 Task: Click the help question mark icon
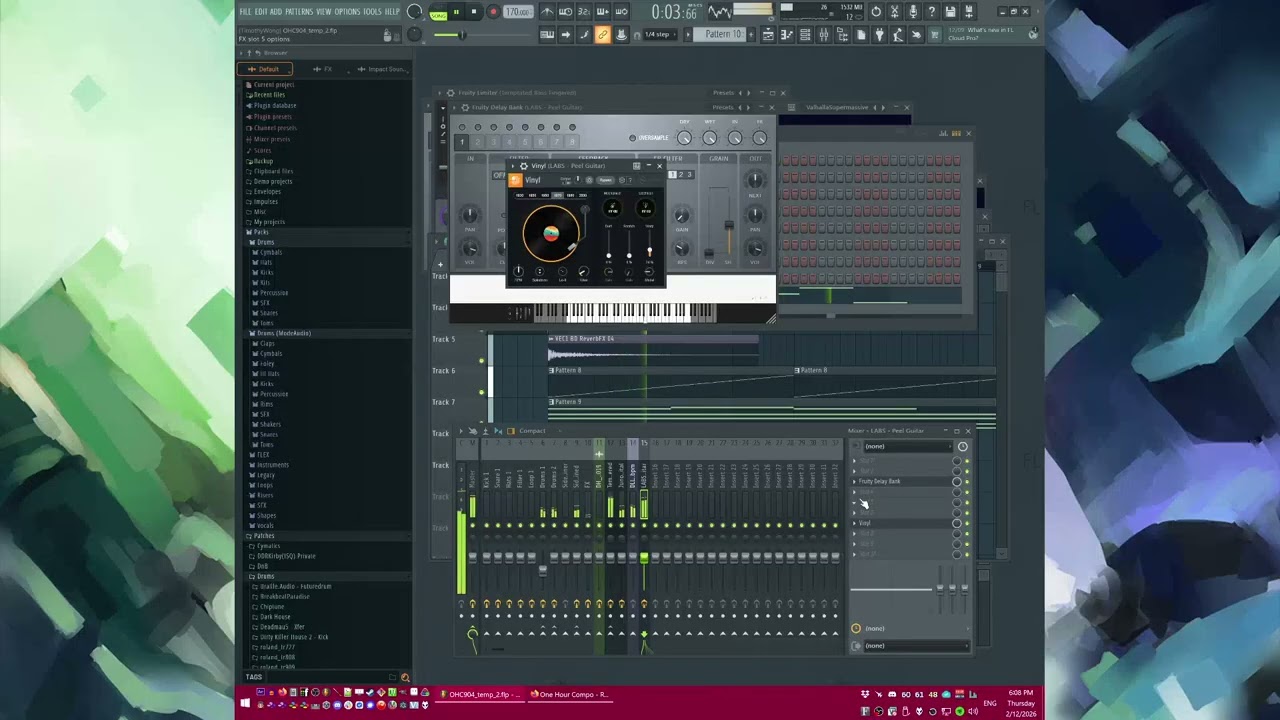(x=932, y=12)
